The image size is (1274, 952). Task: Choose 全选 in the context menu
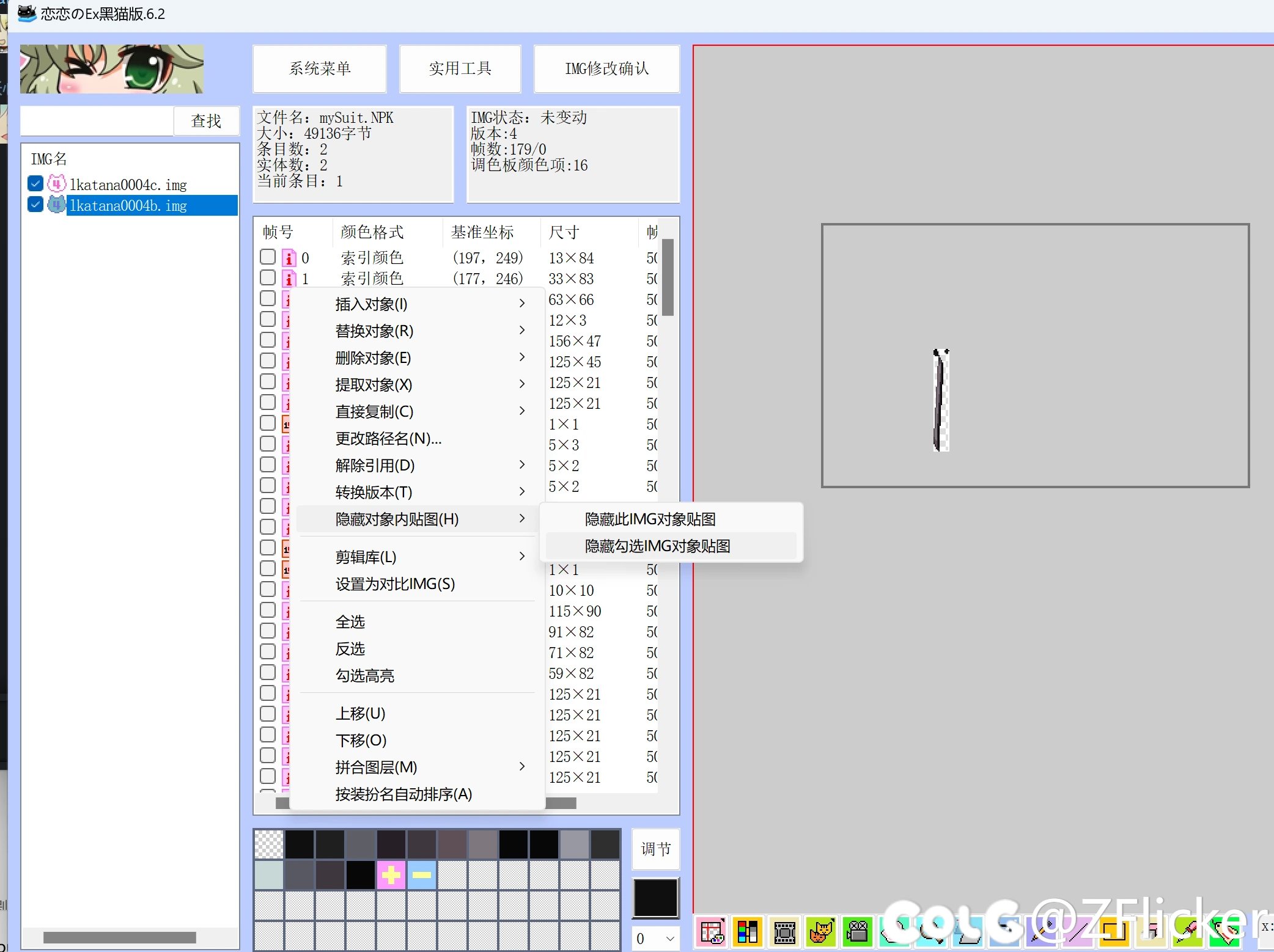(x=417, y=621)
